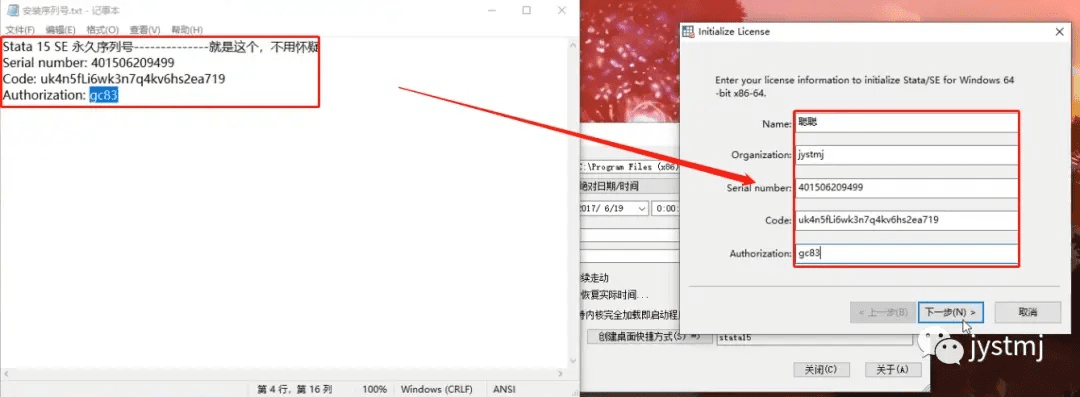This screenshot has width=1080, height=397.
Task: Click the 绝对日期/时间 label
Action: click(610, 186)
